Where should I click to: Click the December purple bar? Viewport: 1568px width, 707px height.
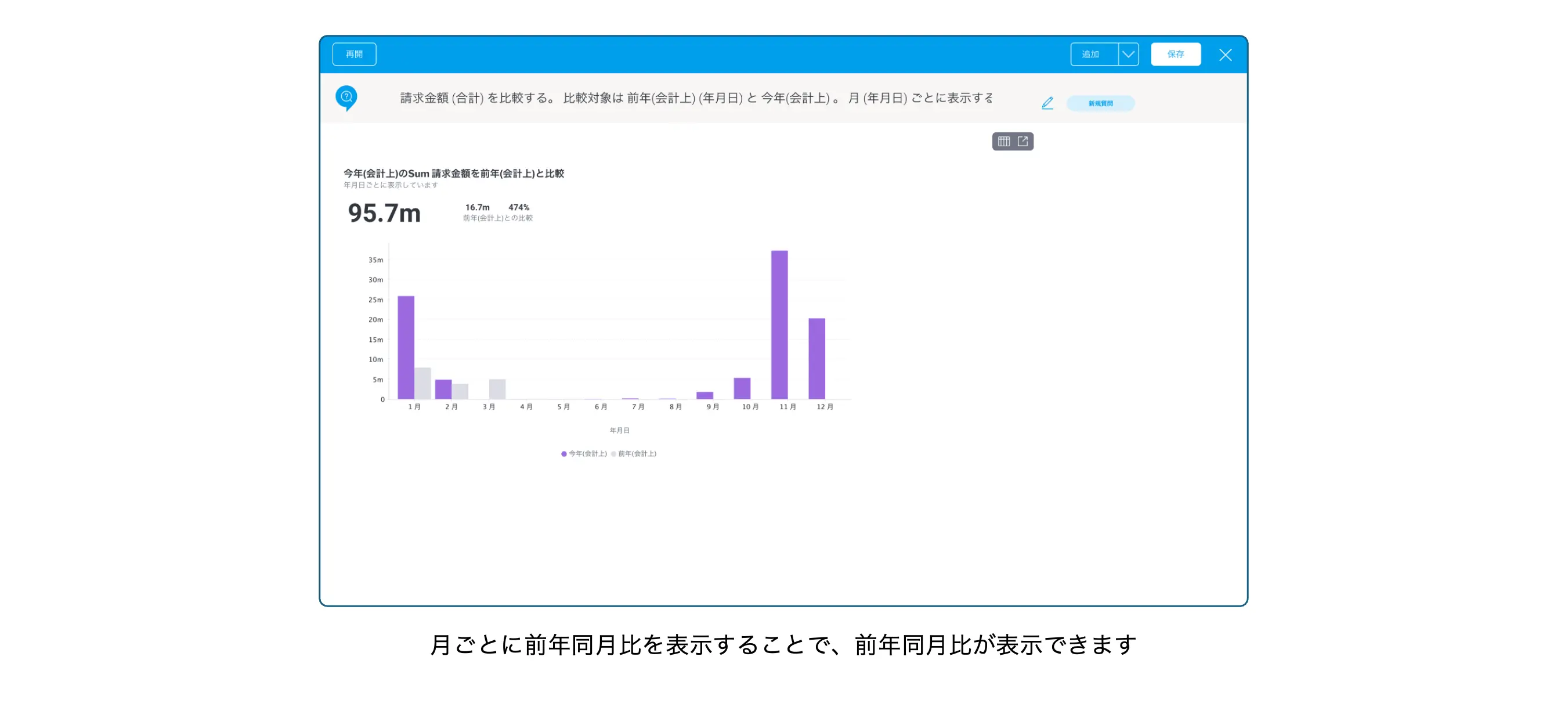coord(816,358)
